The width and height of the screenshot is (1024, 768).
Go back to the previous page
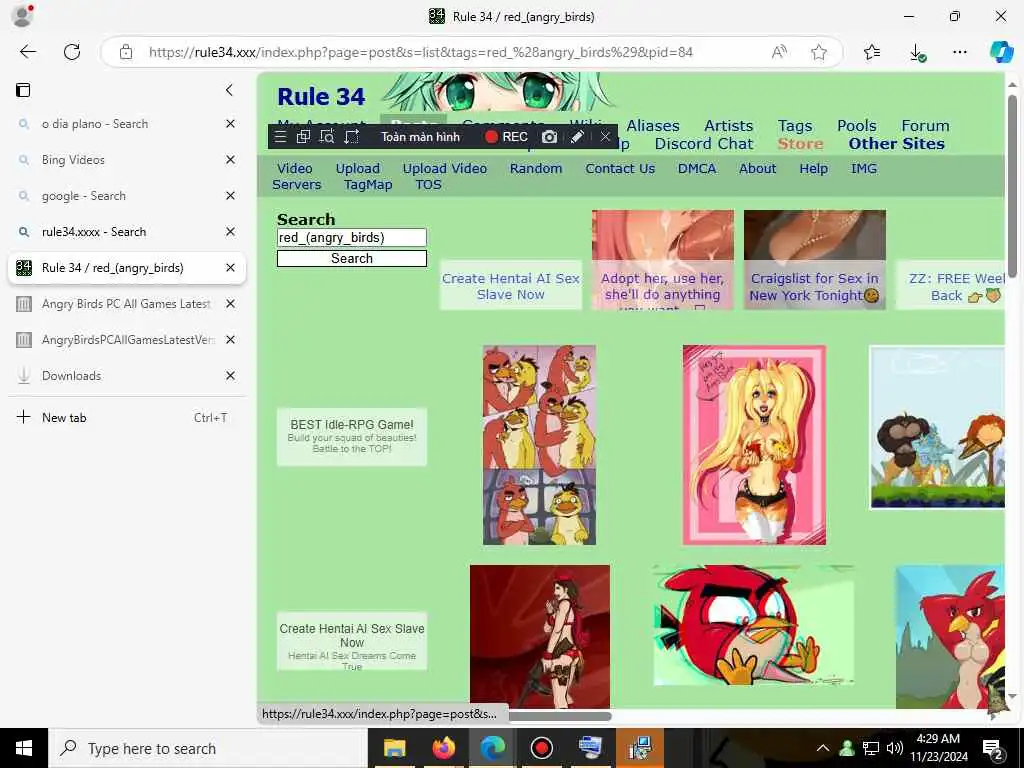point(27,52)
